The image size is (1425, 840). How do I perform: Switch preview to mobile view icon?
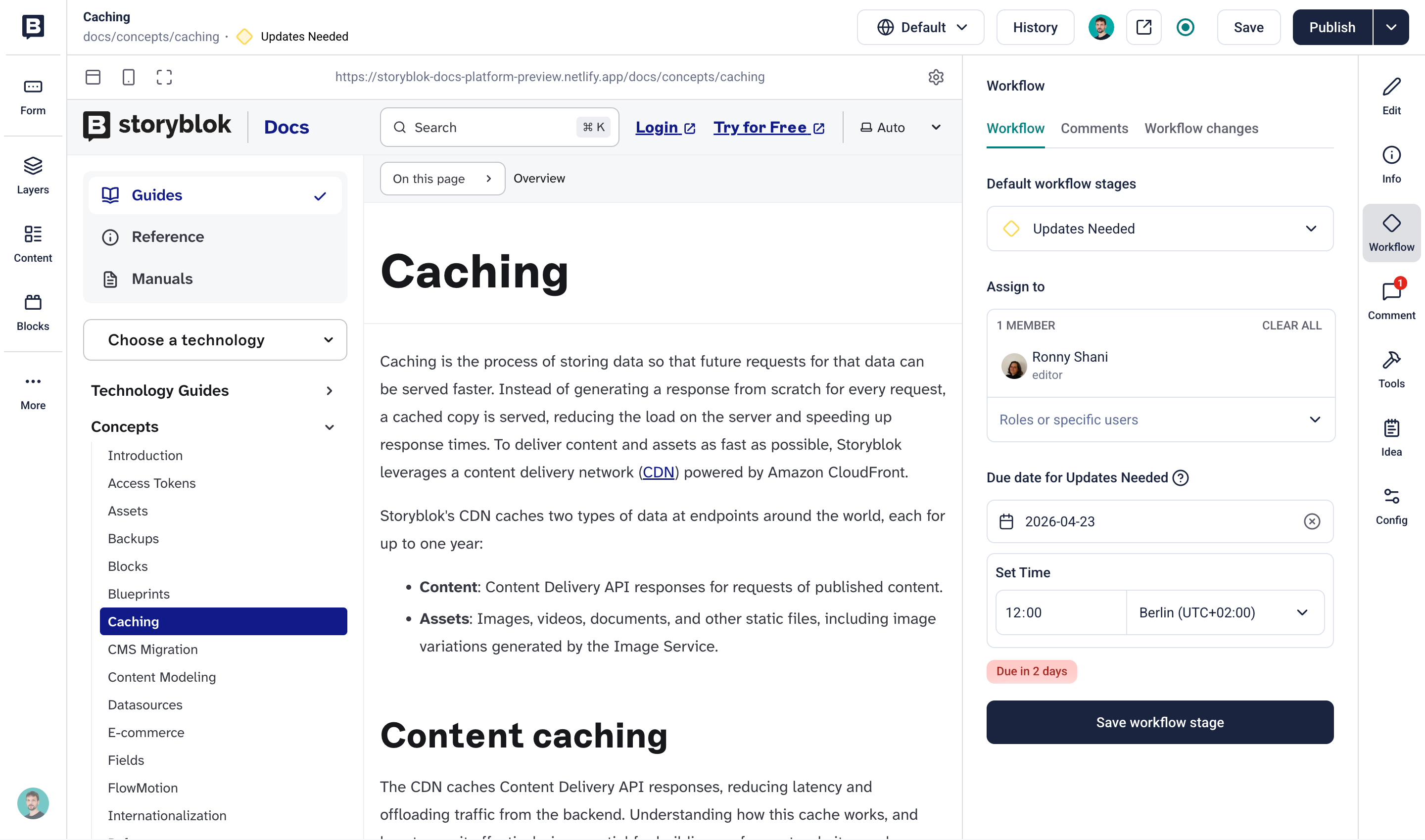129,77
